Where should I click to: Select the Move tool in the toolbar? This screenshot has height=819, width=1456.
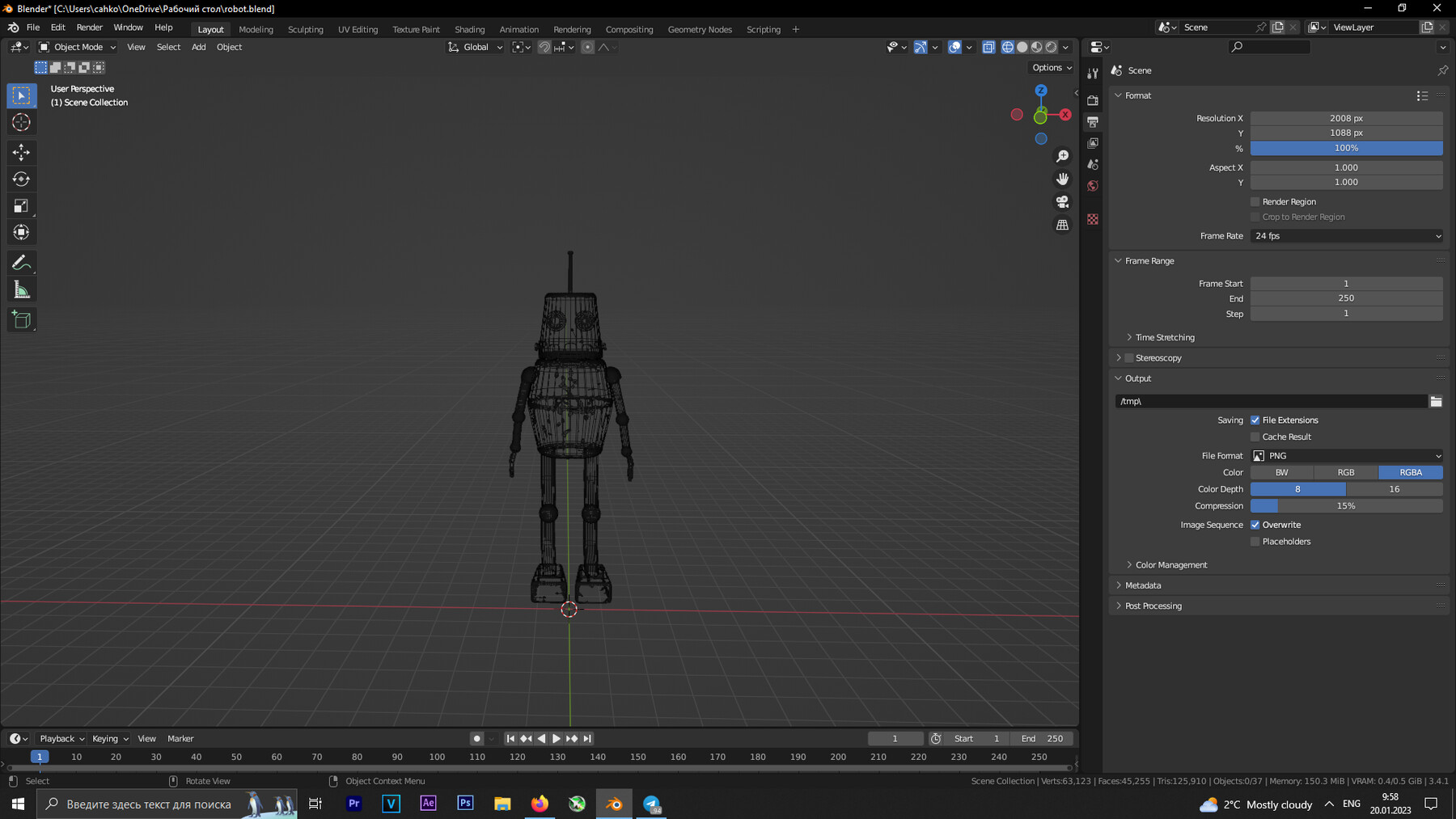pyautogui.click(x=21, y=152)
